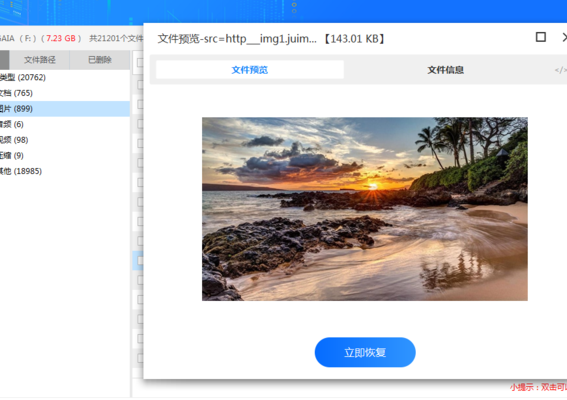Click the red 小提示 hint text

(x=538, y=387)
